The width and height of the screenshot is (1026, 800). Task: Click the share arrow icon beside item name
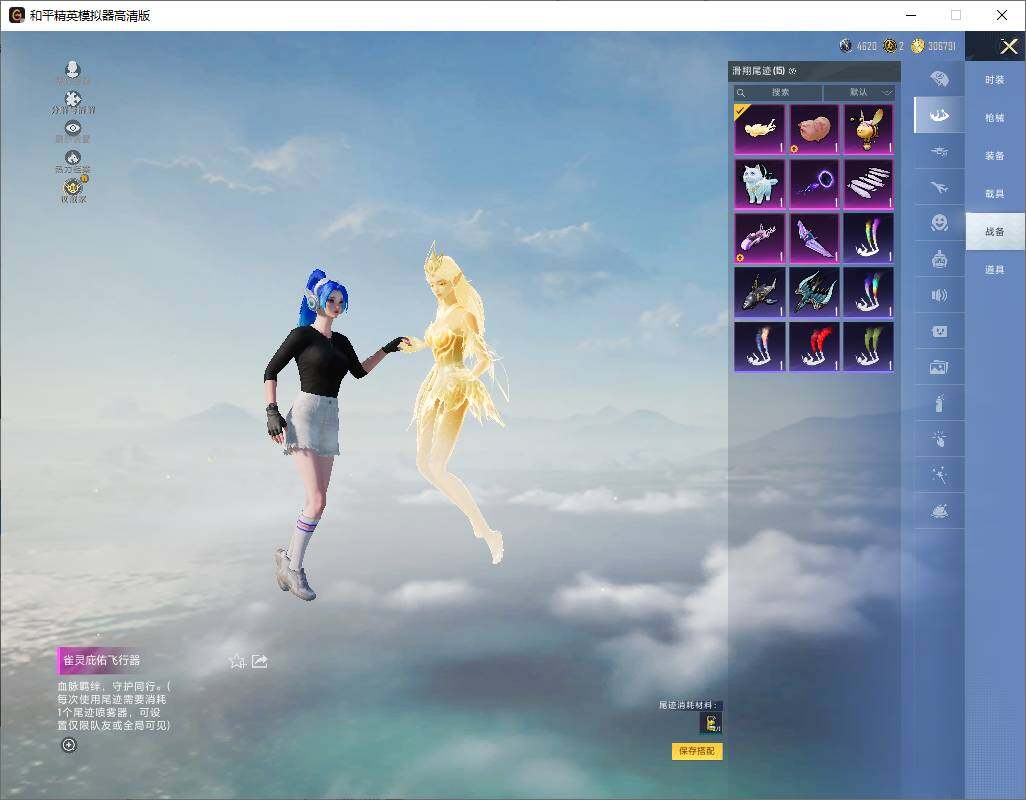click(x=260, y=661)
